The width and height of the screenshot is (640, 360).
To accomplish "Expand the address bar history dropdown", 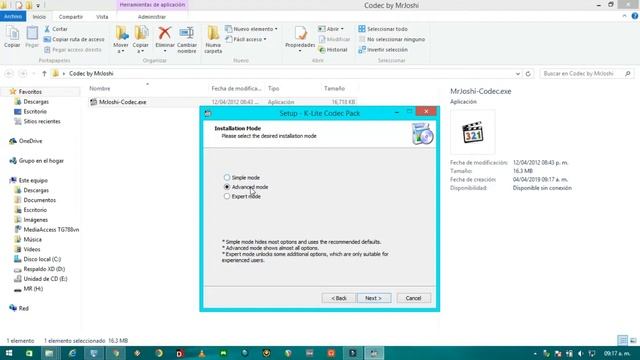I will (x=518, y=74).
